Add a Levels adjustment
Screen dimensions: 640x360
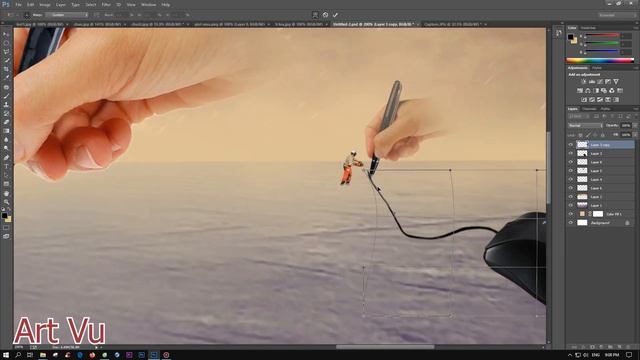click(x=592, y=82)
